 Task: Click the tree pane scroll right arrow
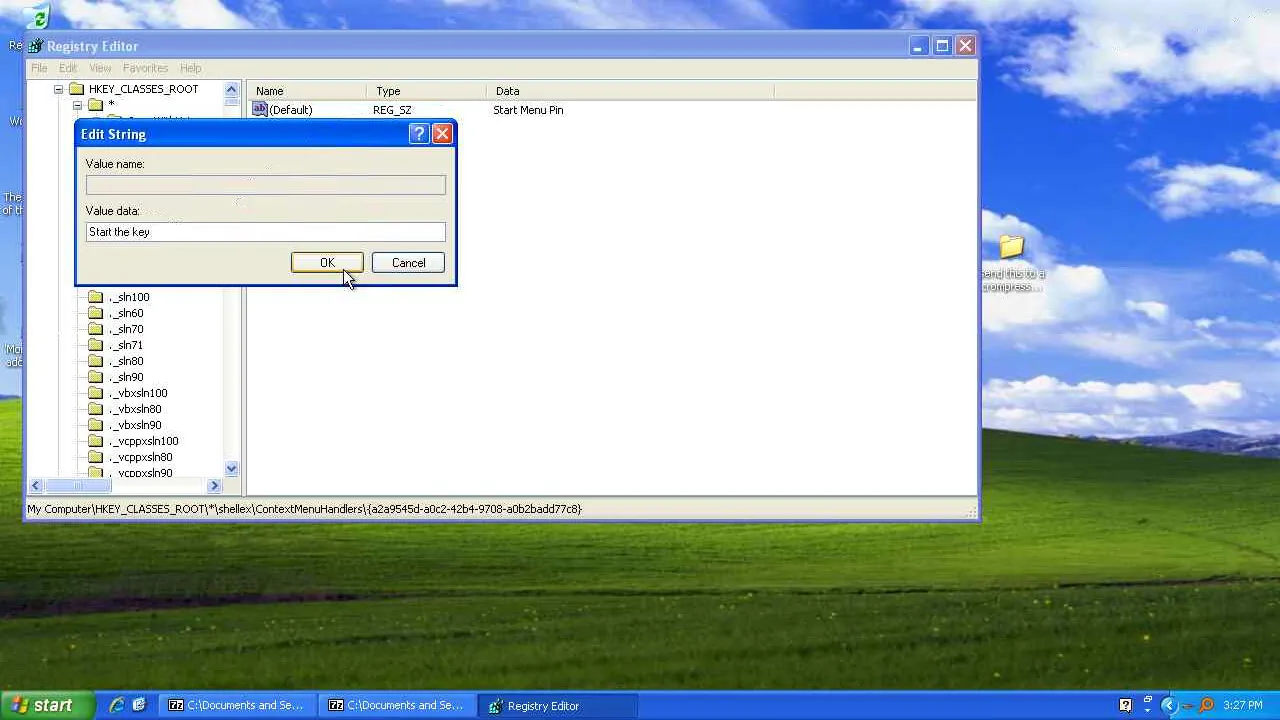click(214, 486)
